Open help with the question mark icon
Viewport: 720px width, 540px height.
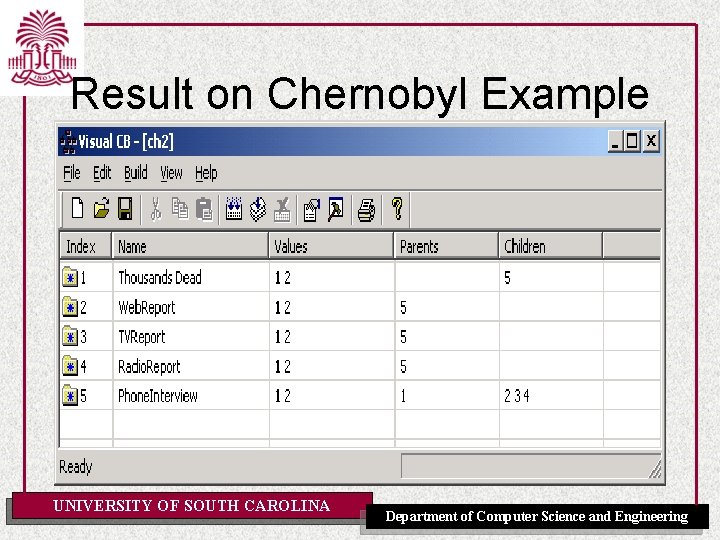(x=397, y=209)
